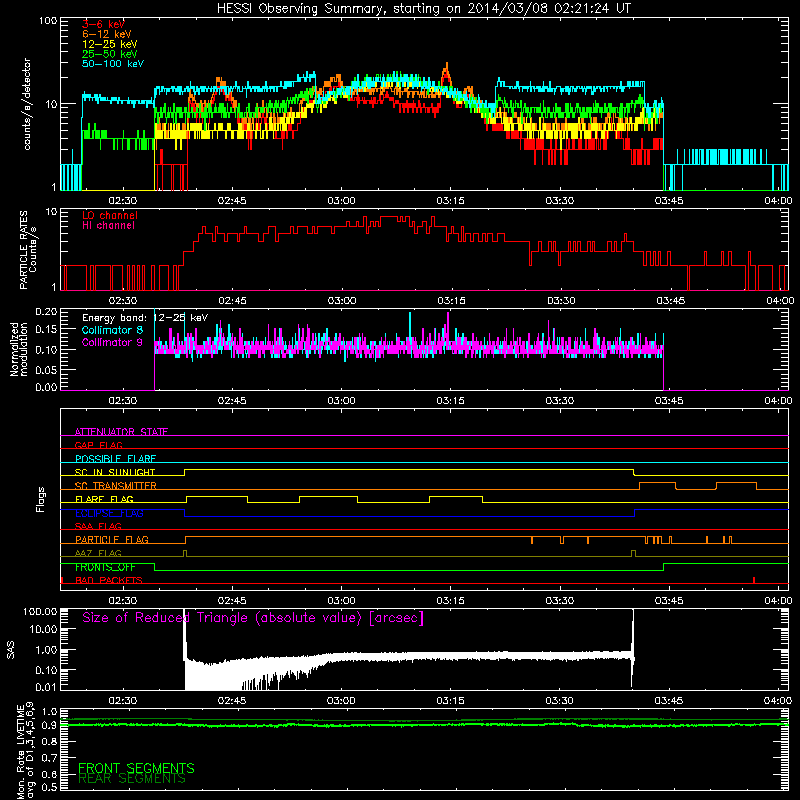Click the 0.7 tick on livetime axis

tap(49, 758)
